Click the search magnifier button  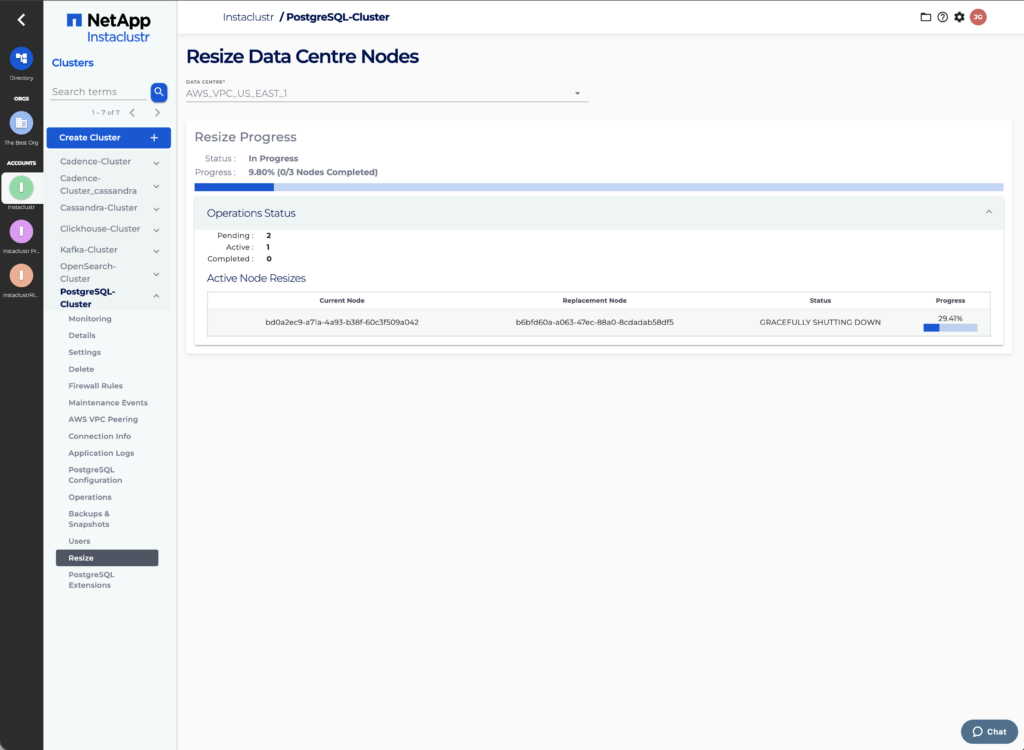coord(158,92)
